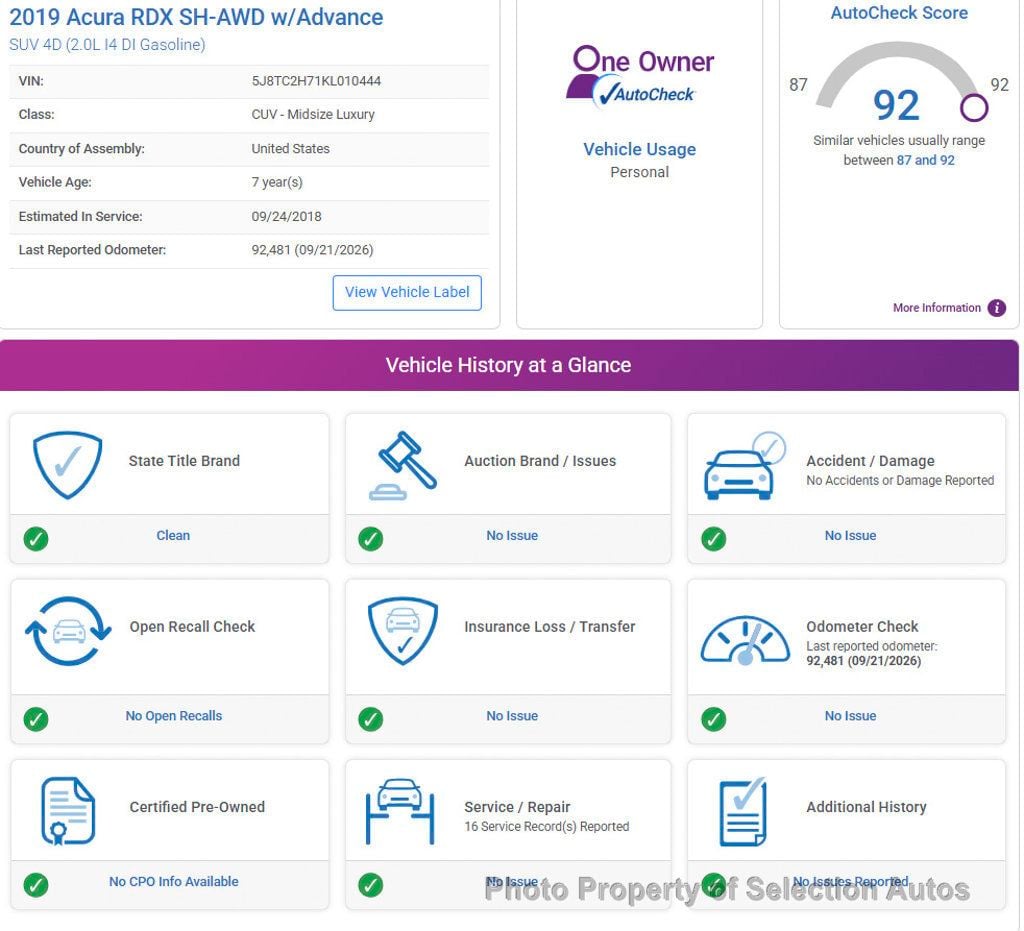Click the AutoCheck Score gauge marker
This screenshot has width=1024, height=931.
point(974,108)
